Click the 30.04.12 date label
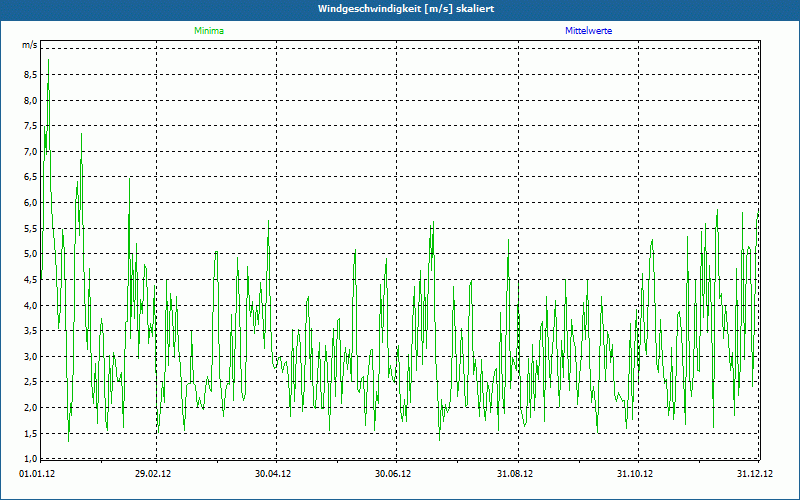800x500 pixels. point(273,474)
